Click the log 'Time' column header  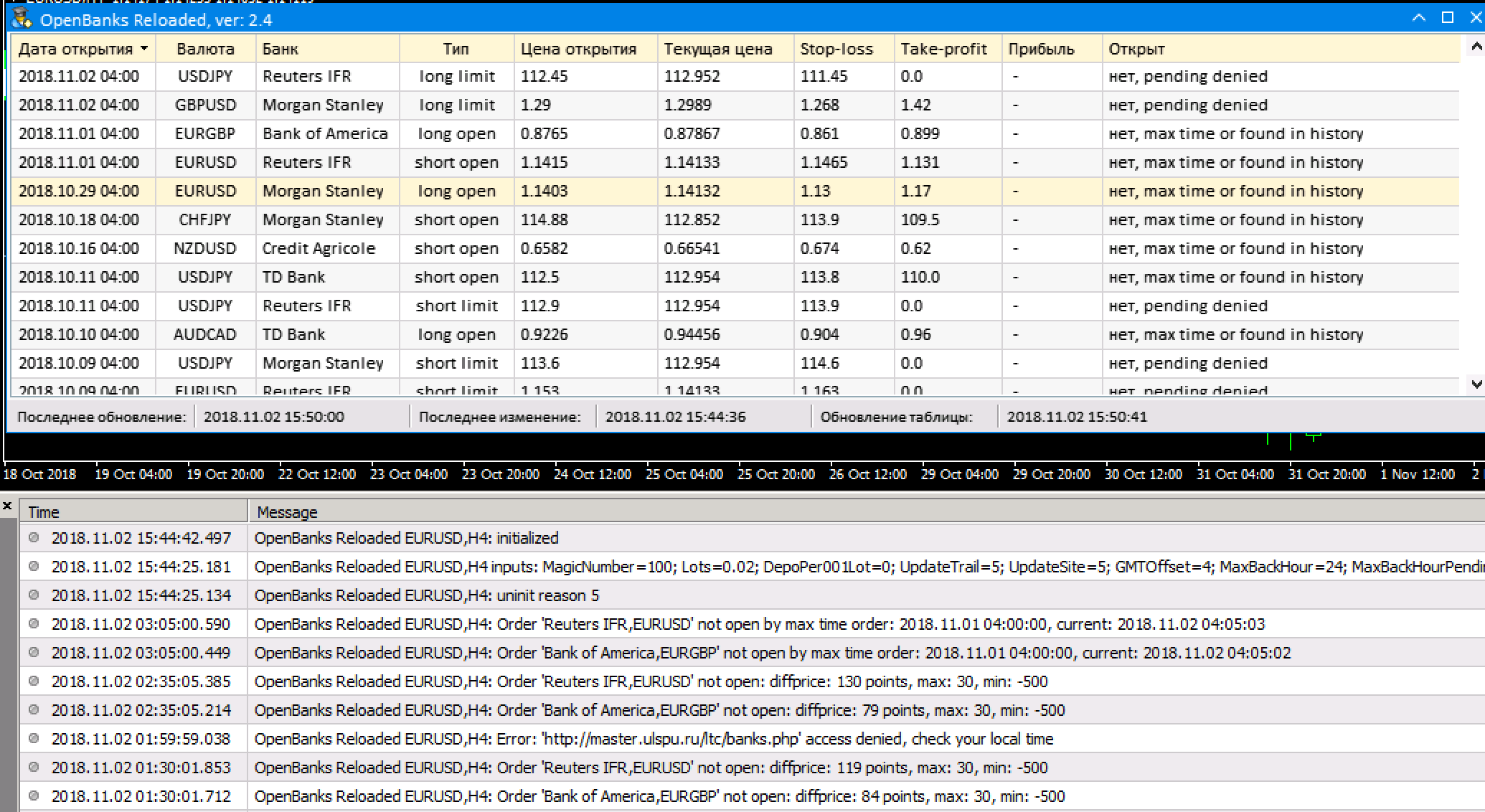[x=133, y=512]
